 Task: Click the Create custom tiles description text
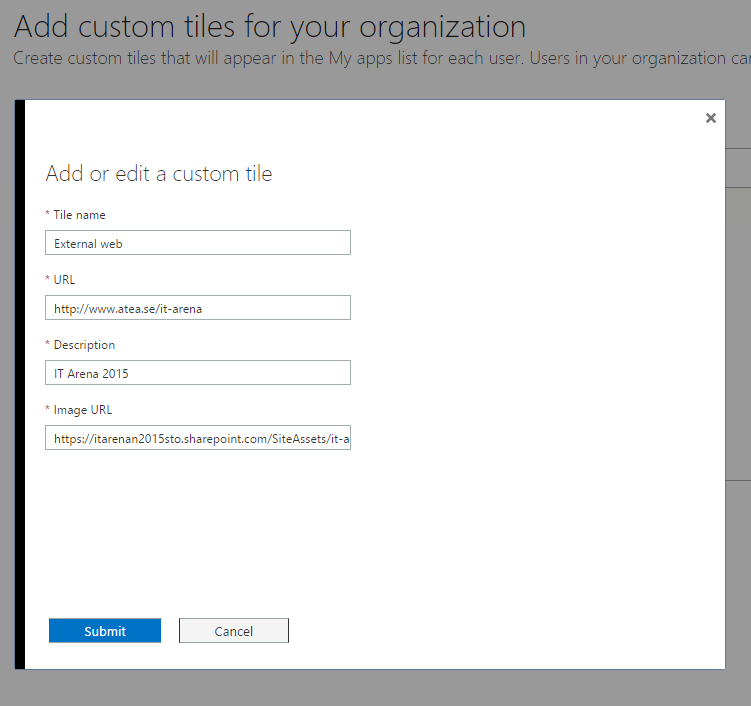point(380,58)
